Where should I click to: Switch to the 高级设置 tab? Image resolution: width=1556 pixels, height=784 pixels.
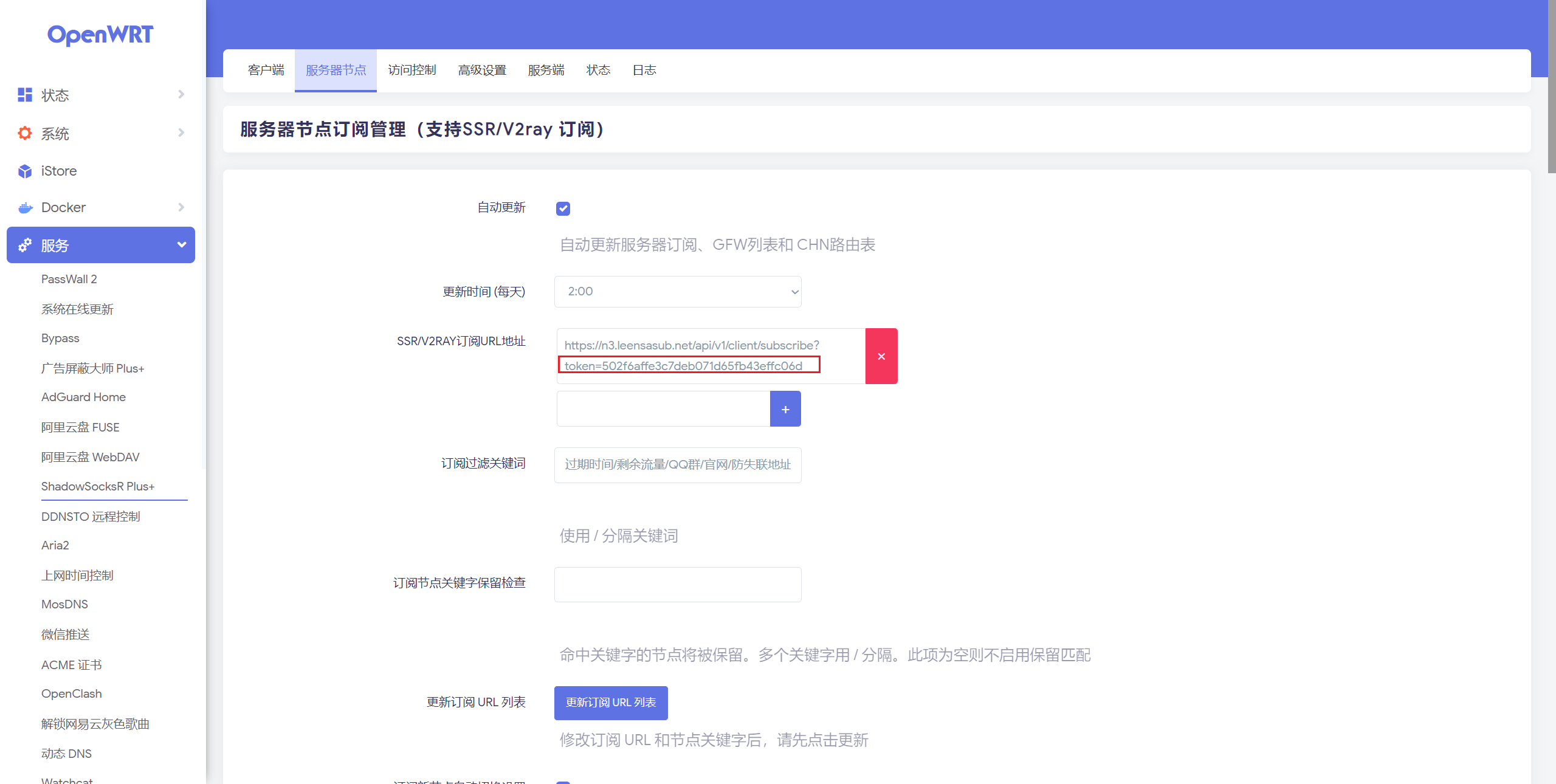coord(481,70)
